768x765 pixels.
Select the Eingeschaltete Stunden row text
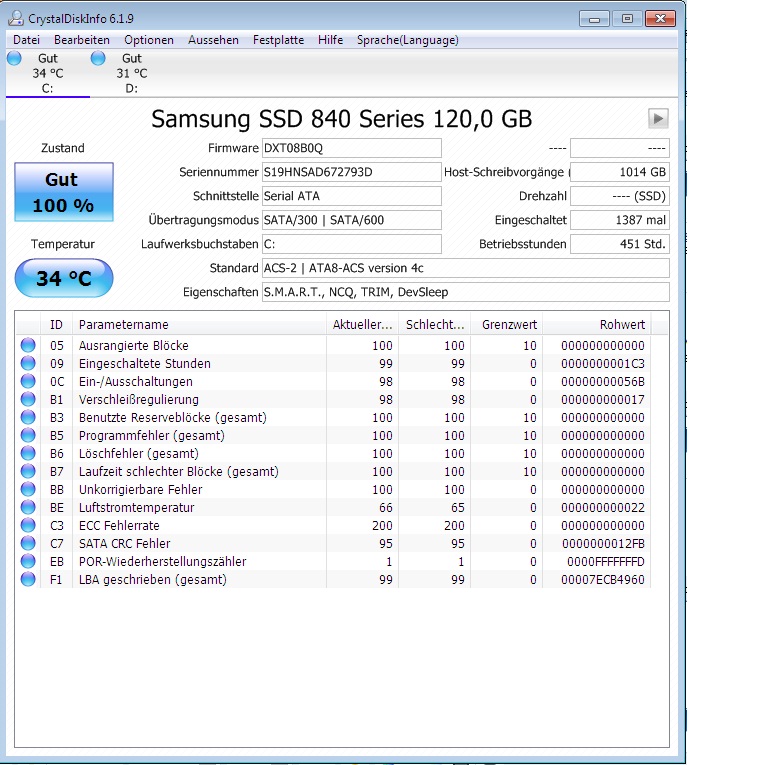coord(144,363)
